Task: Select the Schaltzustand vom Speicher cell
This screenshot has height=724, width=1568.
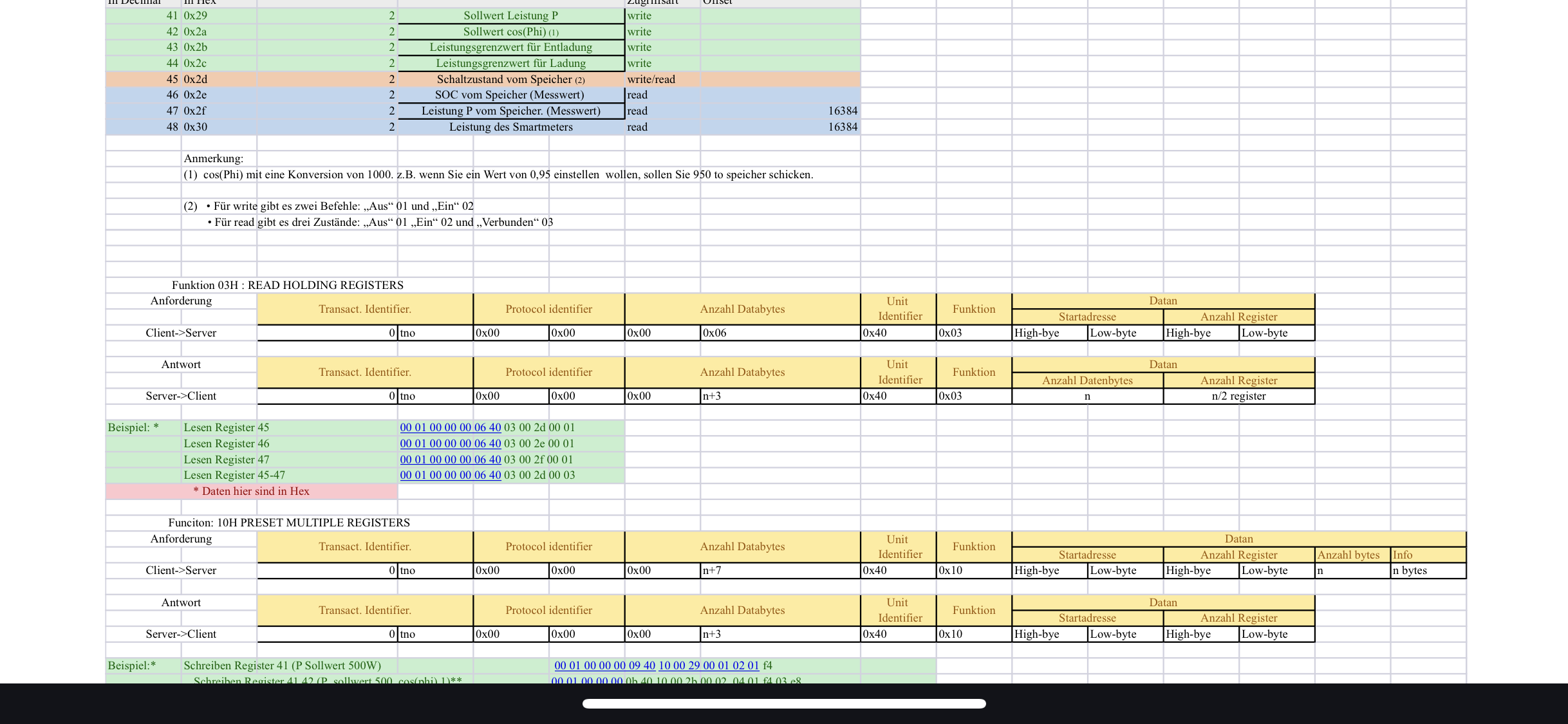Action: (x=511, y=79)
